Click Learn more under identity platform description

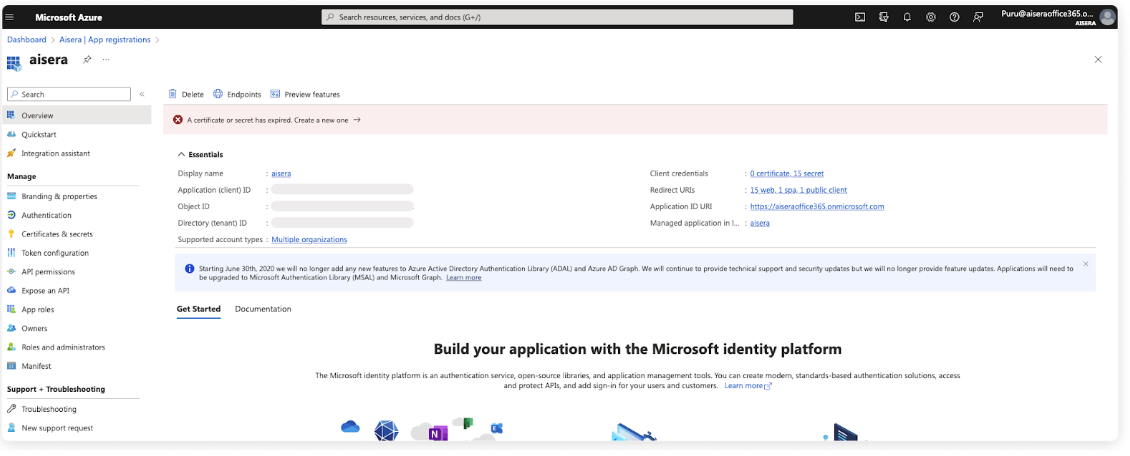click(747, 386)
